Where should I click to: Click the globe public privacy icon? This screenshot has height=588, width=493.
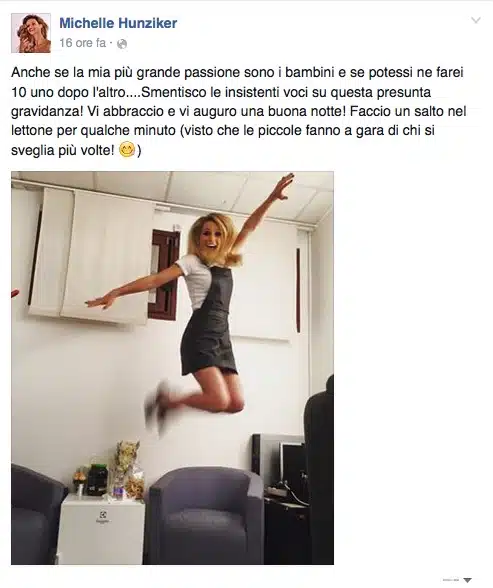pyautogui.click(x=122, y=44)
